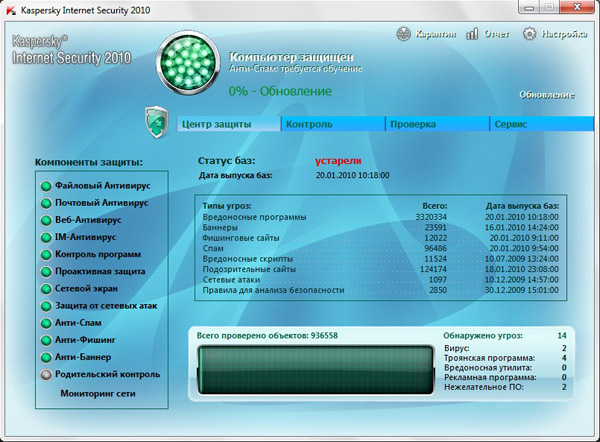Switch to the Сервис tab
The height and width of the screenshot is (442, 600).
click(x=542, y=124)
